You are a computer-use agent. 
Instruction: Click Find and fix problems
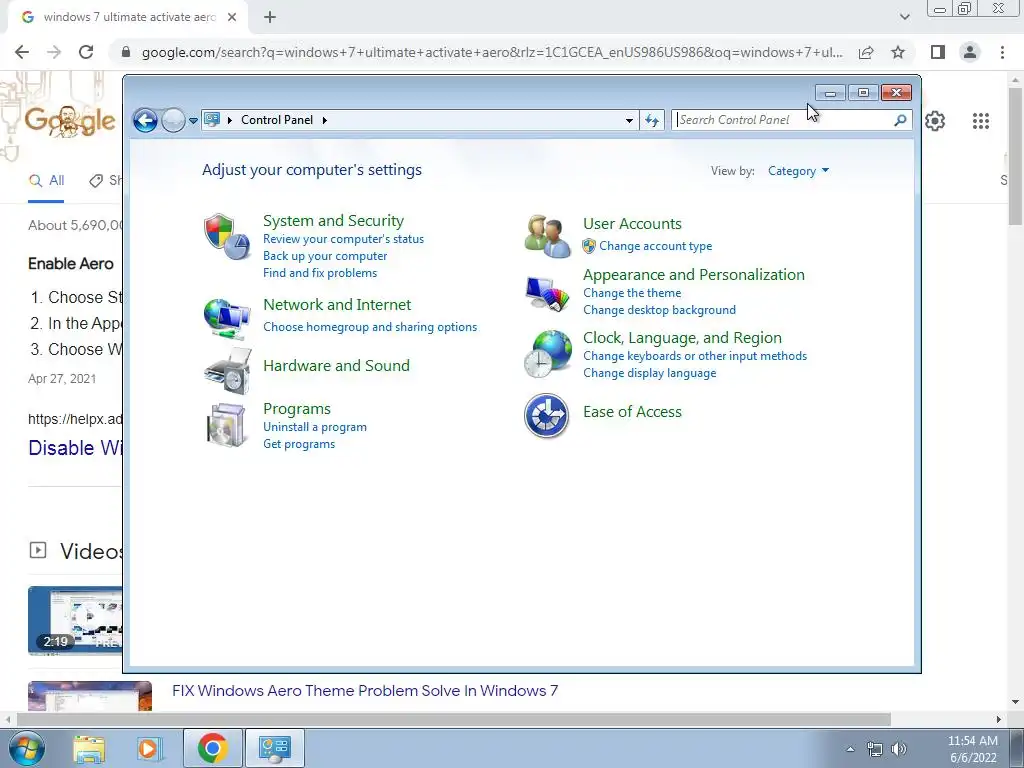pyautogui.click(x=320, y=273)
